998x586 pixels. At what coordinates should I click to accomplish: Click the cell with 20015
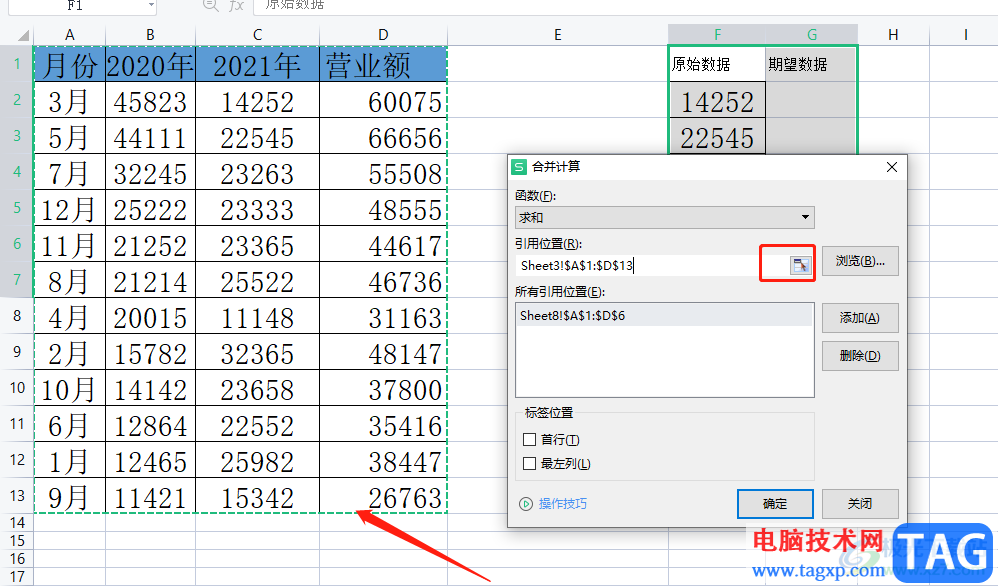[x=150, y=316]
